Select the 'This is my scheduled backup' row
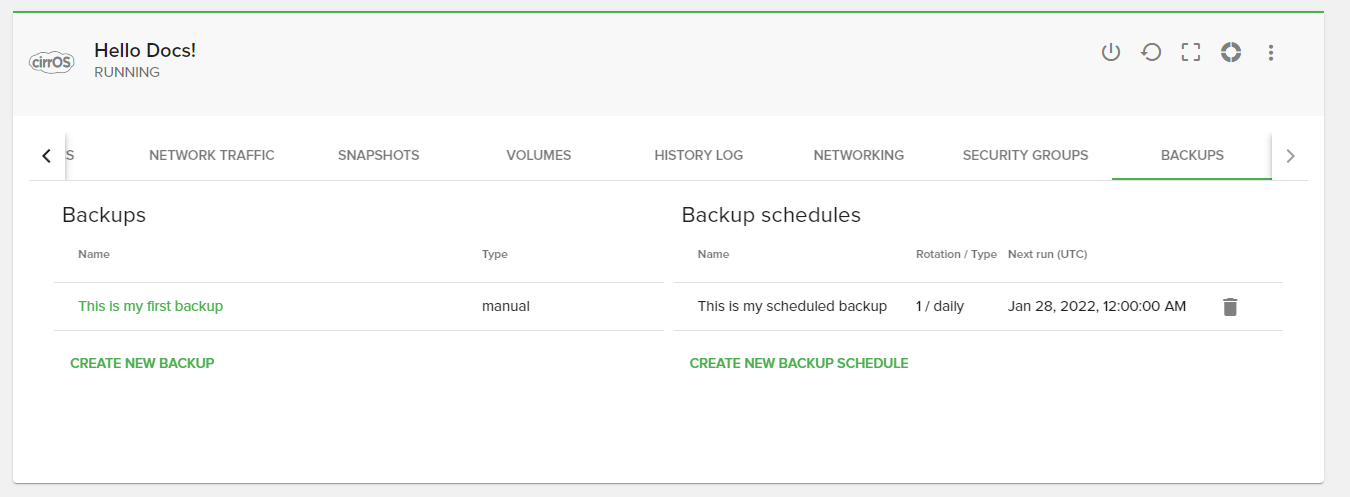 coord(792,306)
